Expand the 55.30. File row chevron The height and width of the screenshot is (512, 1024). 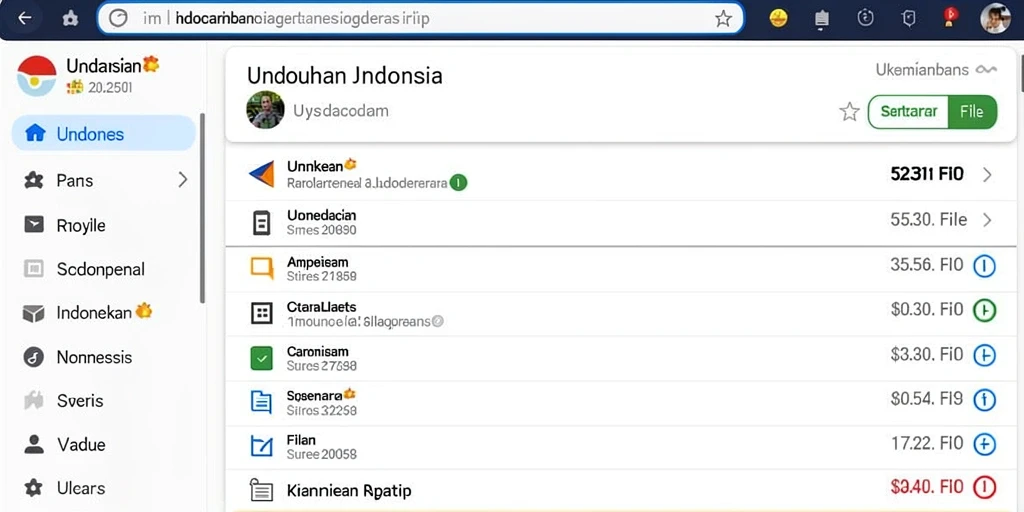pos(987,220)
